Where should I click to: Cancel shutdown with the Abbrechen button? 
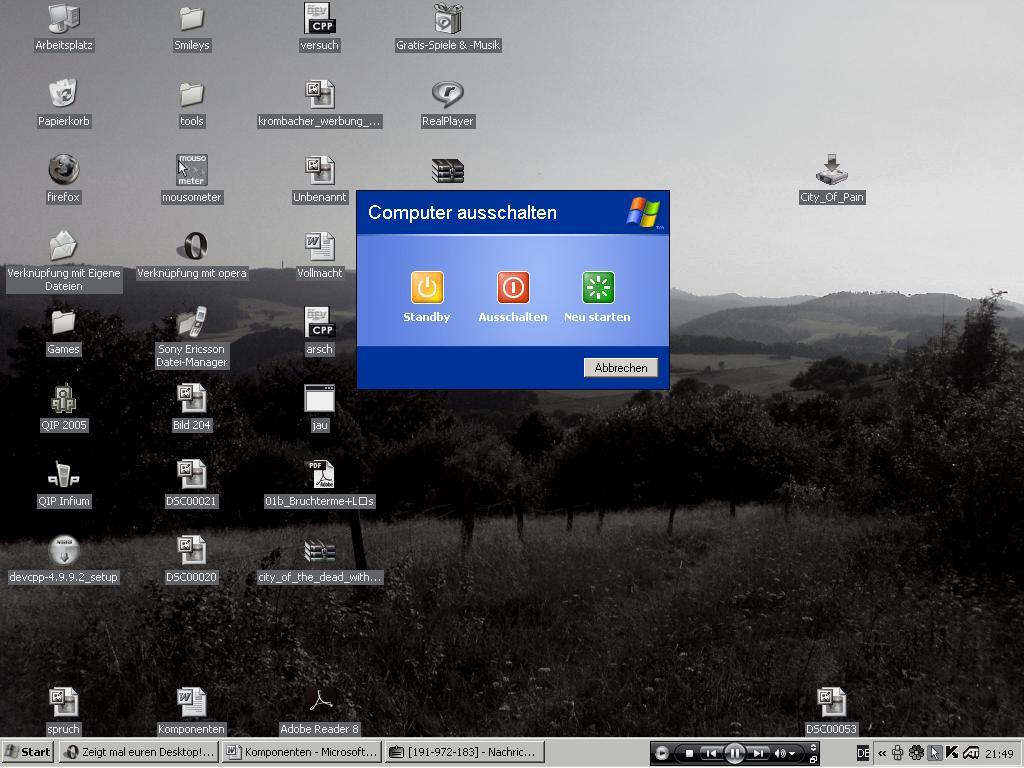(620, 368)
